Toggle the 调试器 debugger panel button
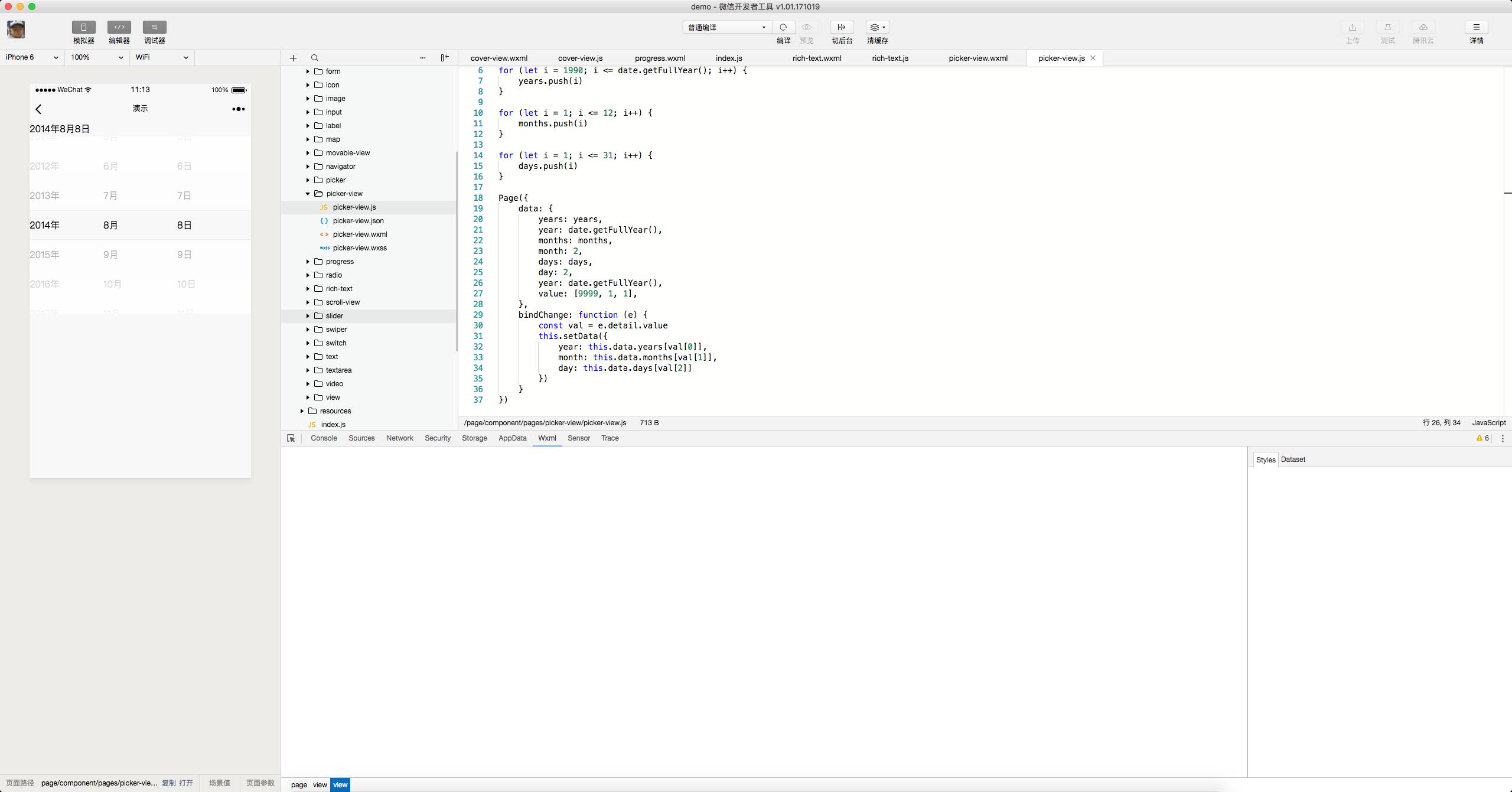This screenshot has width=1512, height=792. click(x=154, y=28)
